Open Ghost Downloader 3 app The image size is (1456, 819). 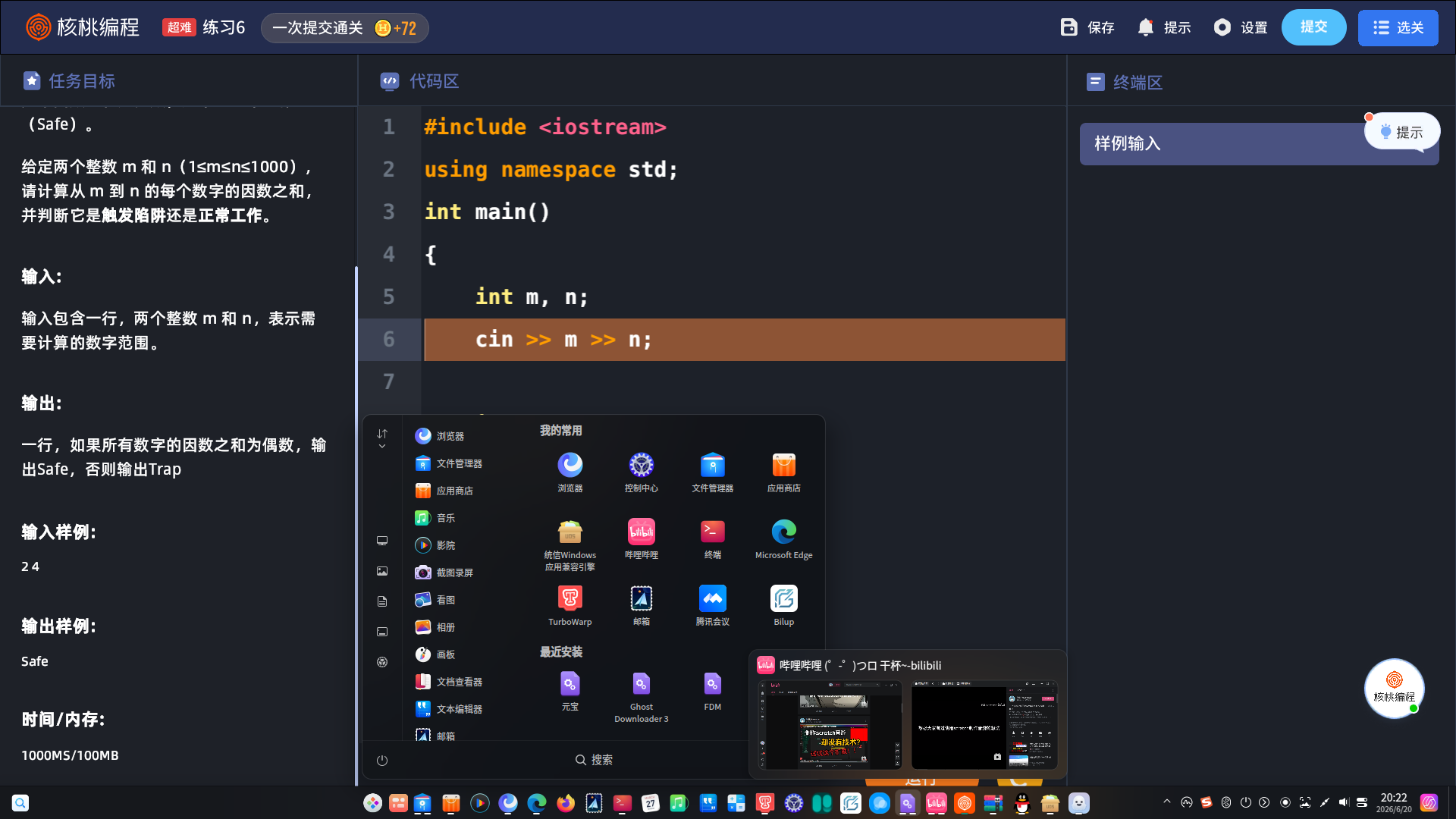(x=641, y=697)
